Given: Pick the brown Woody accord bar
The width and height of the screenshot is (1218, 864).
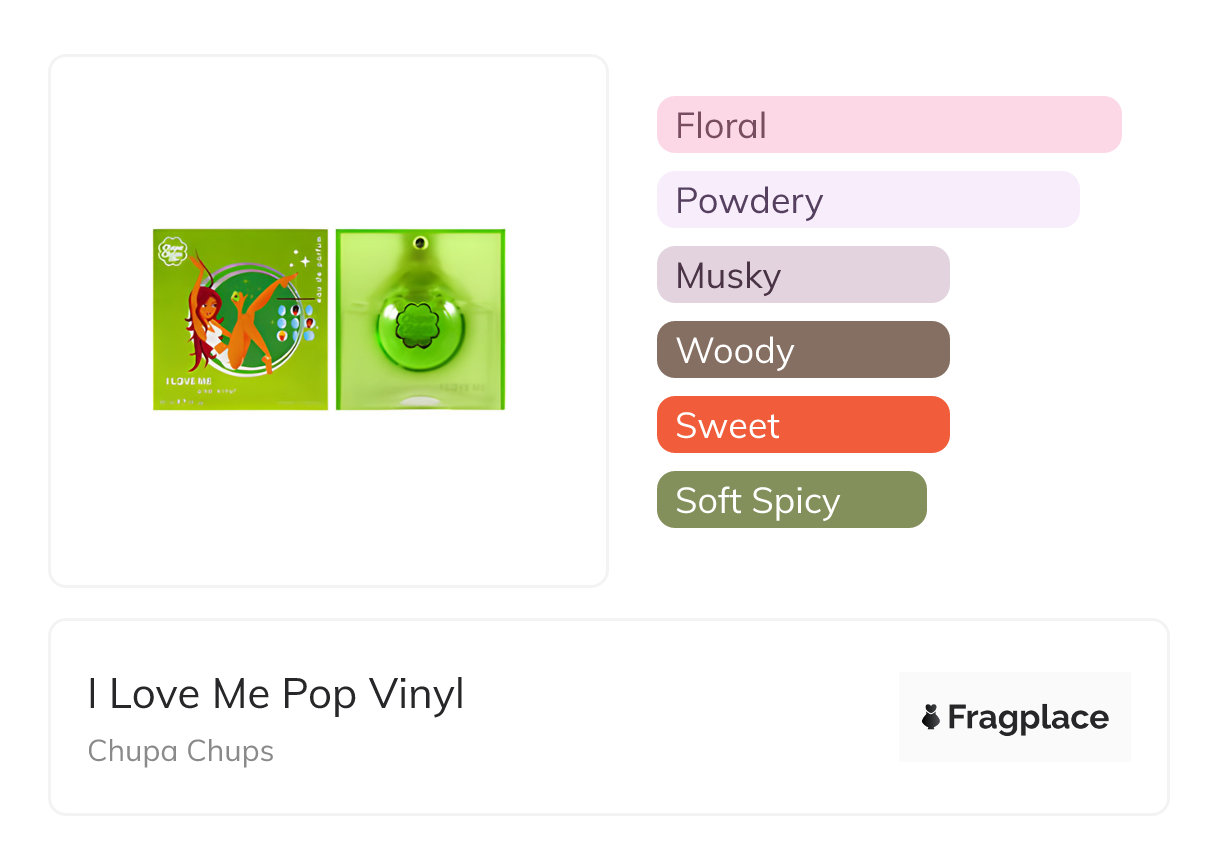Looking at the screenshot, I should [802, 350].
